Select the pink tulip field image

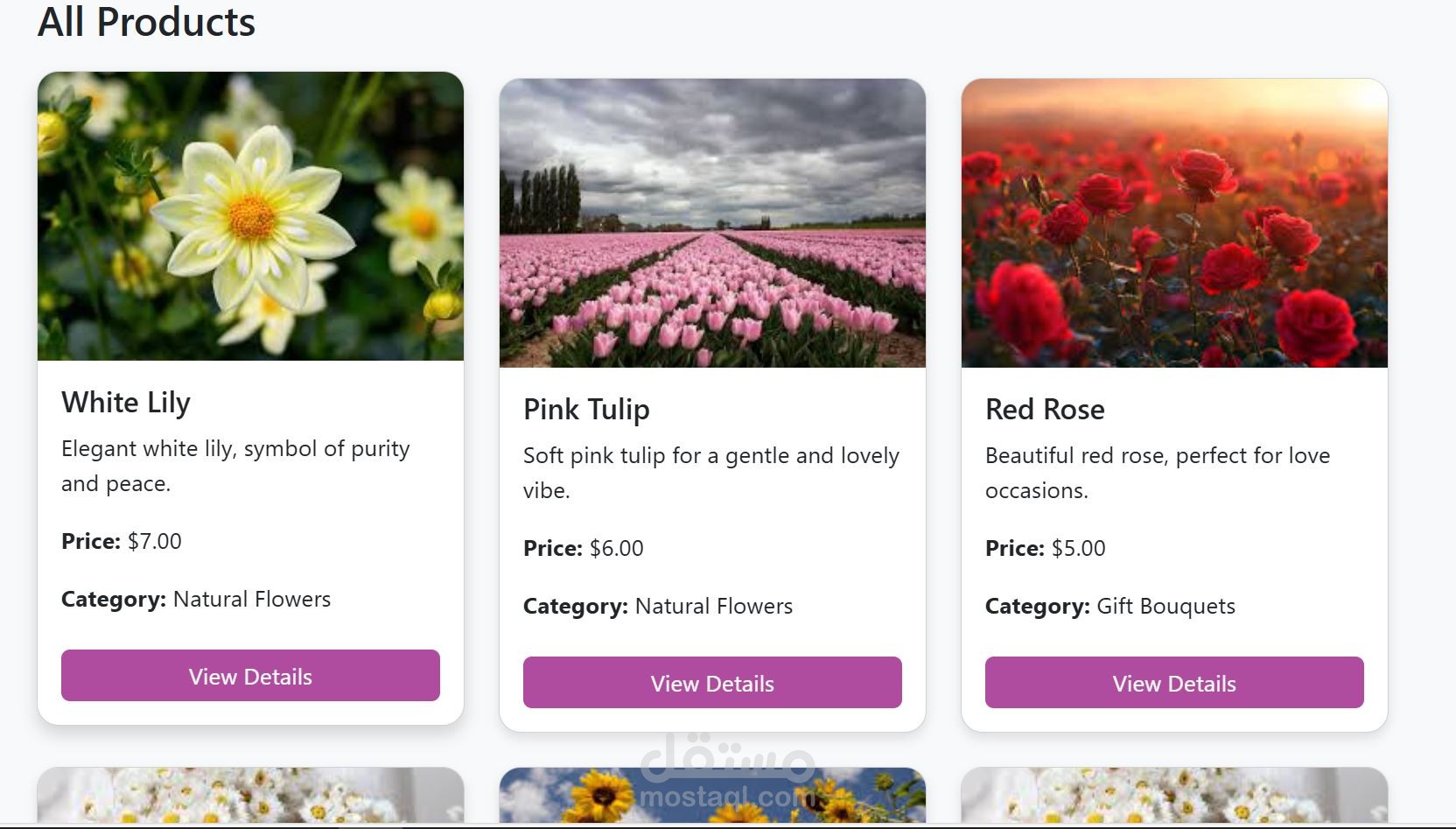(712, 223)
